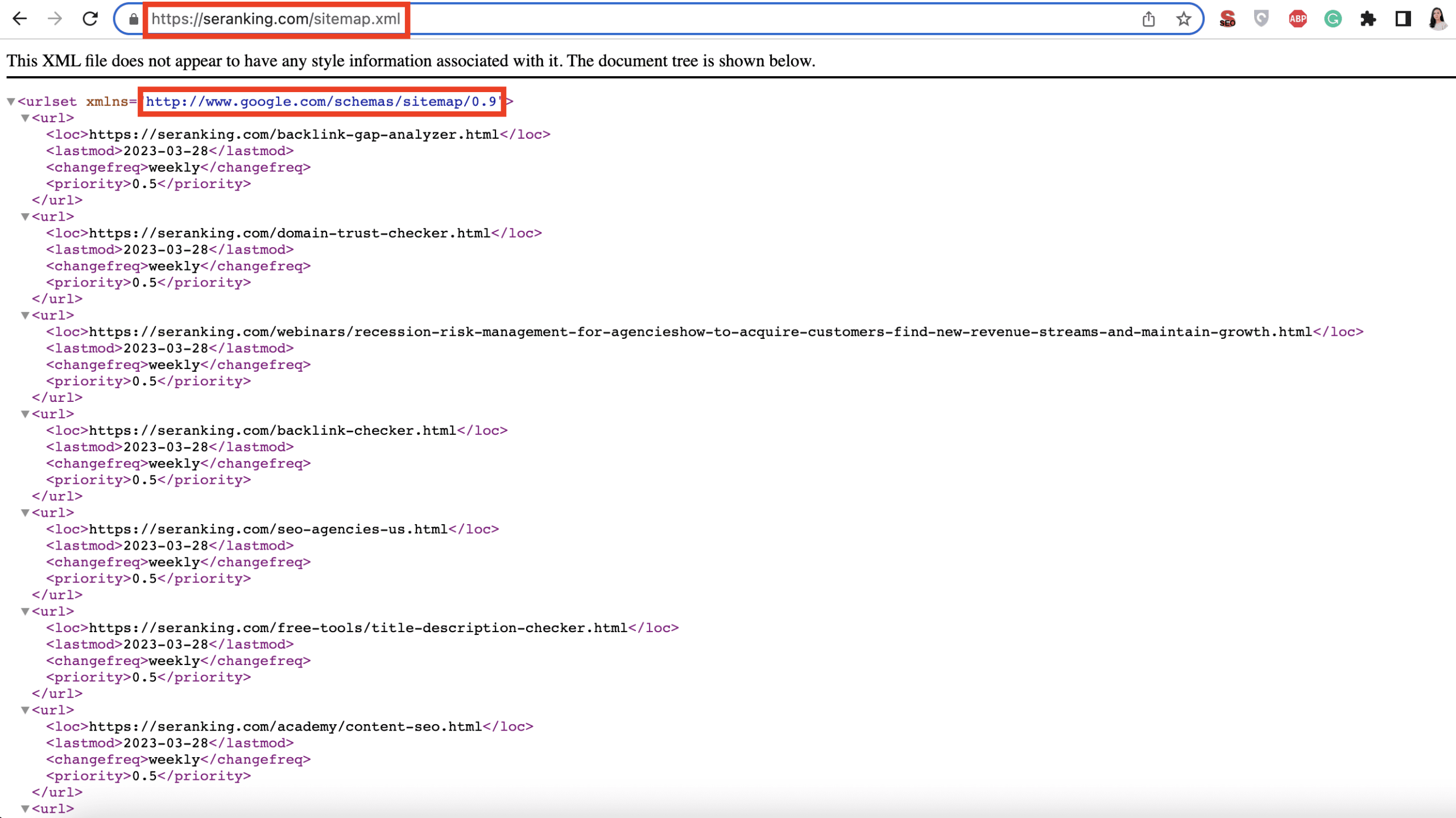The height and width of the screenshot is (818, 1456).
Task: Bookmark this page with the star icon
Action: [1184, 19]
